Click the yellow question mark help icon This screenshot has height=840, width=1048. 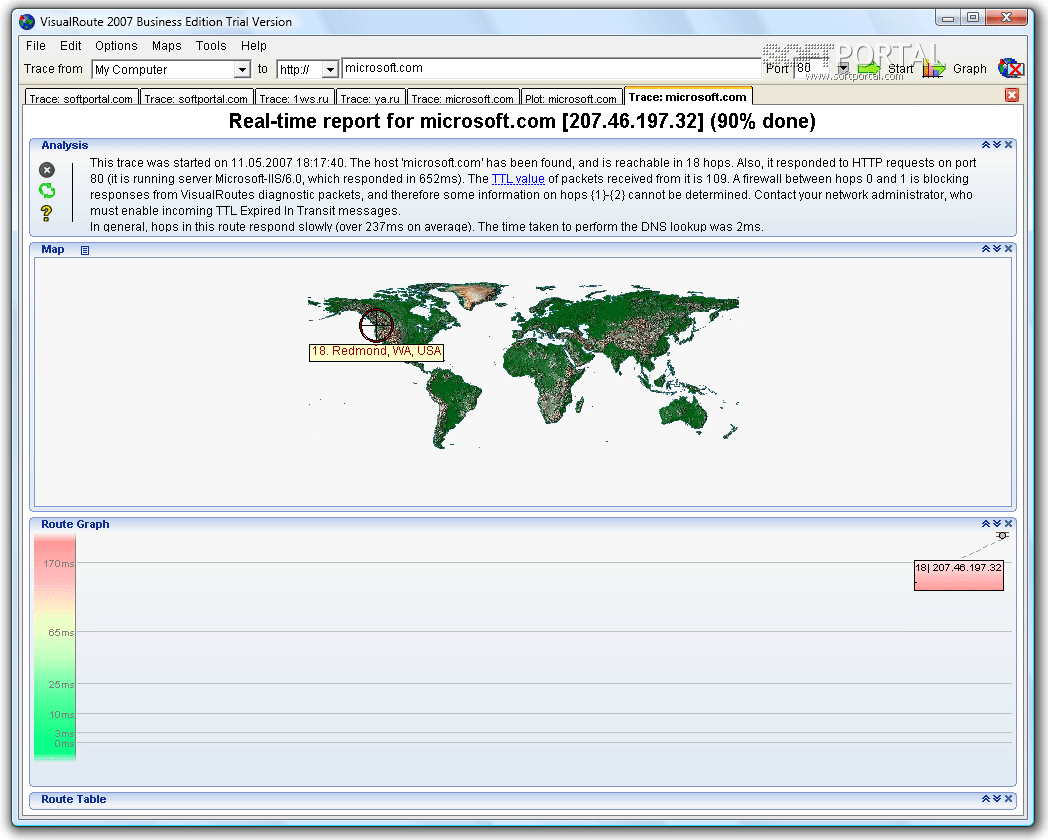tap(46, 213)
